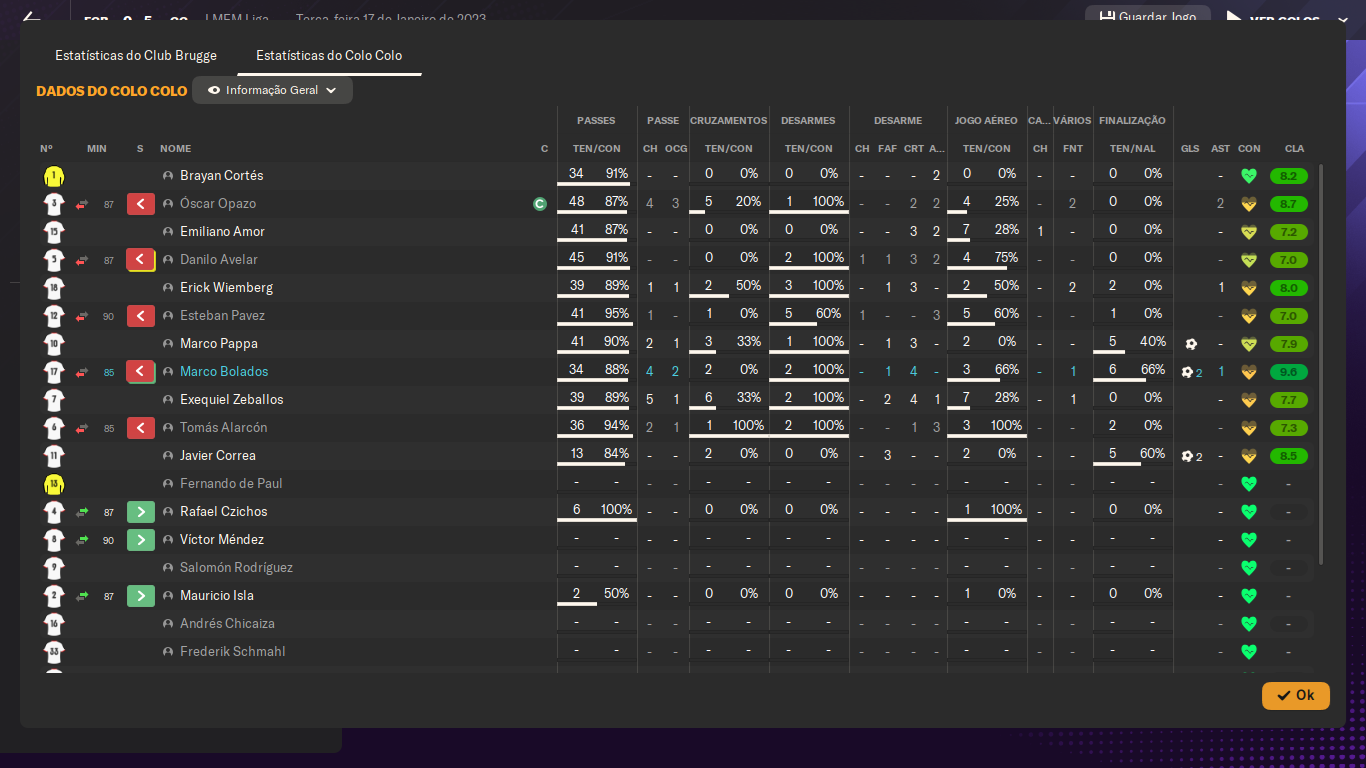The width and height of the screenshot is (1366, 768).
Task: Click the eye icon in the Informação Geral selector
Action: (214, 90)
